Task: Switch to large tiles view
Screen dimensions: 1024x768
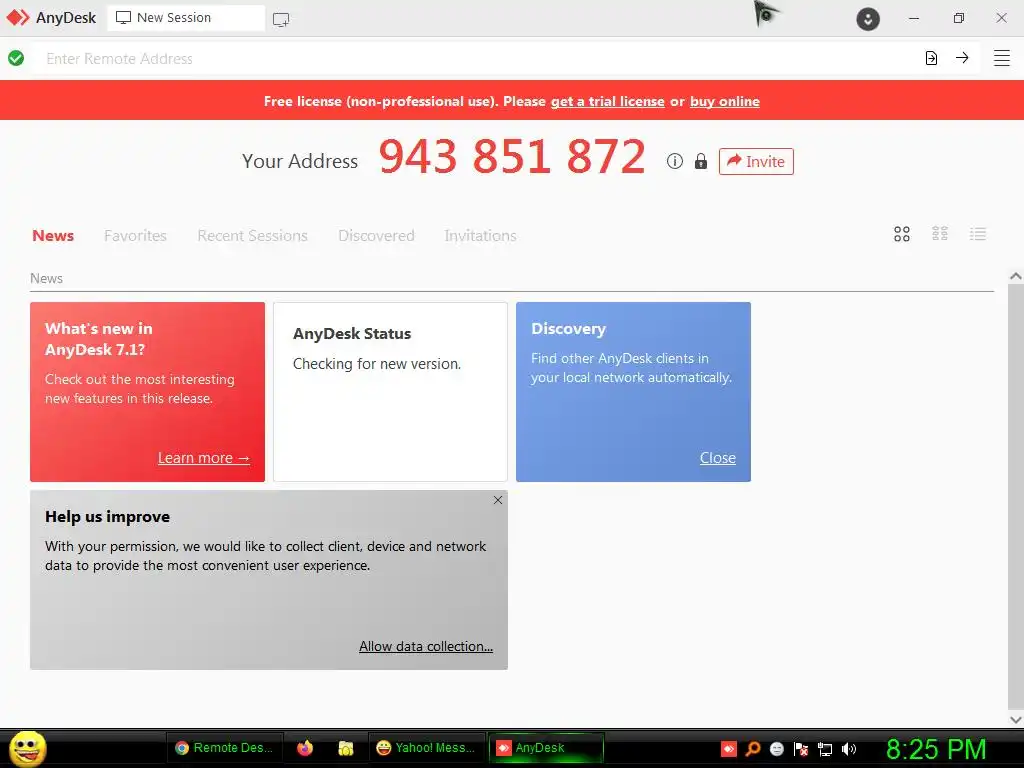Action: click(x=902, y=234)
